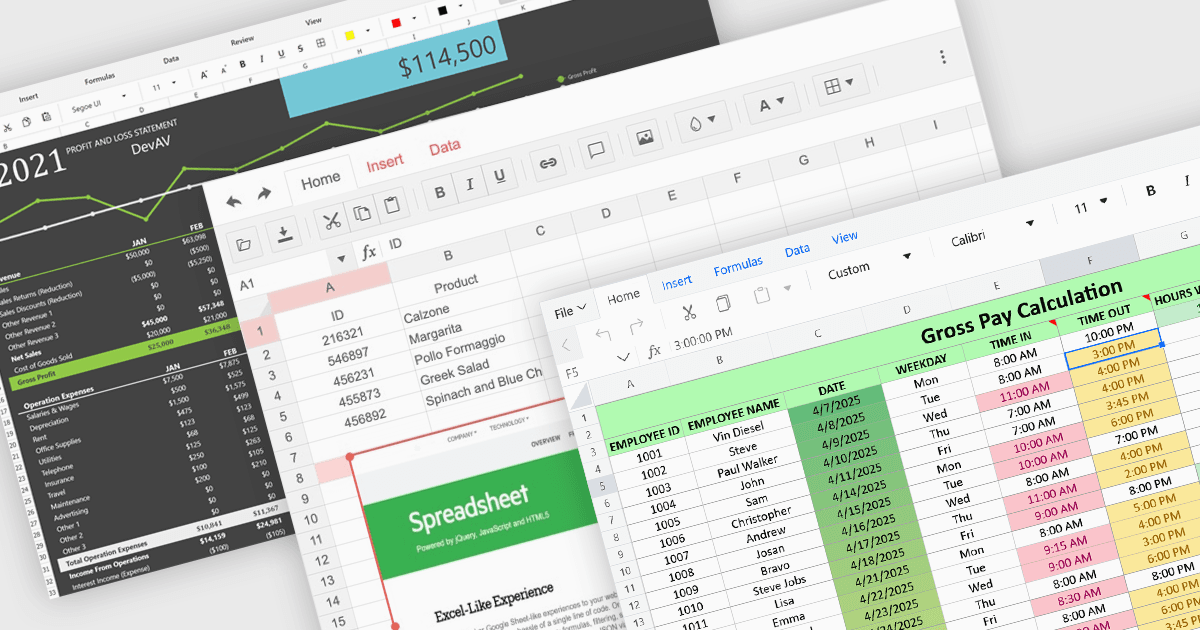Open File menu in Gross Pay window
1200x630 pixels.
(569, 312)
